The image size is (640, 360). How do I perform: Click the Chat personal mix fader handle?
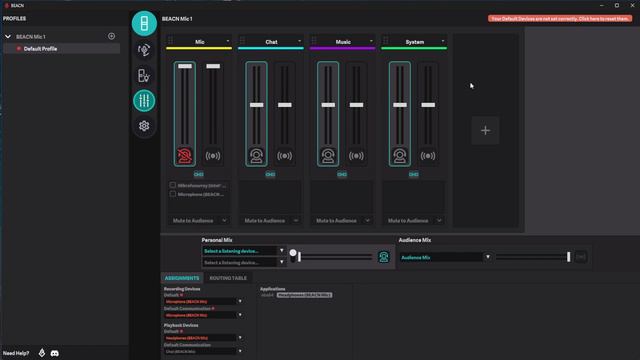point(257,105)
